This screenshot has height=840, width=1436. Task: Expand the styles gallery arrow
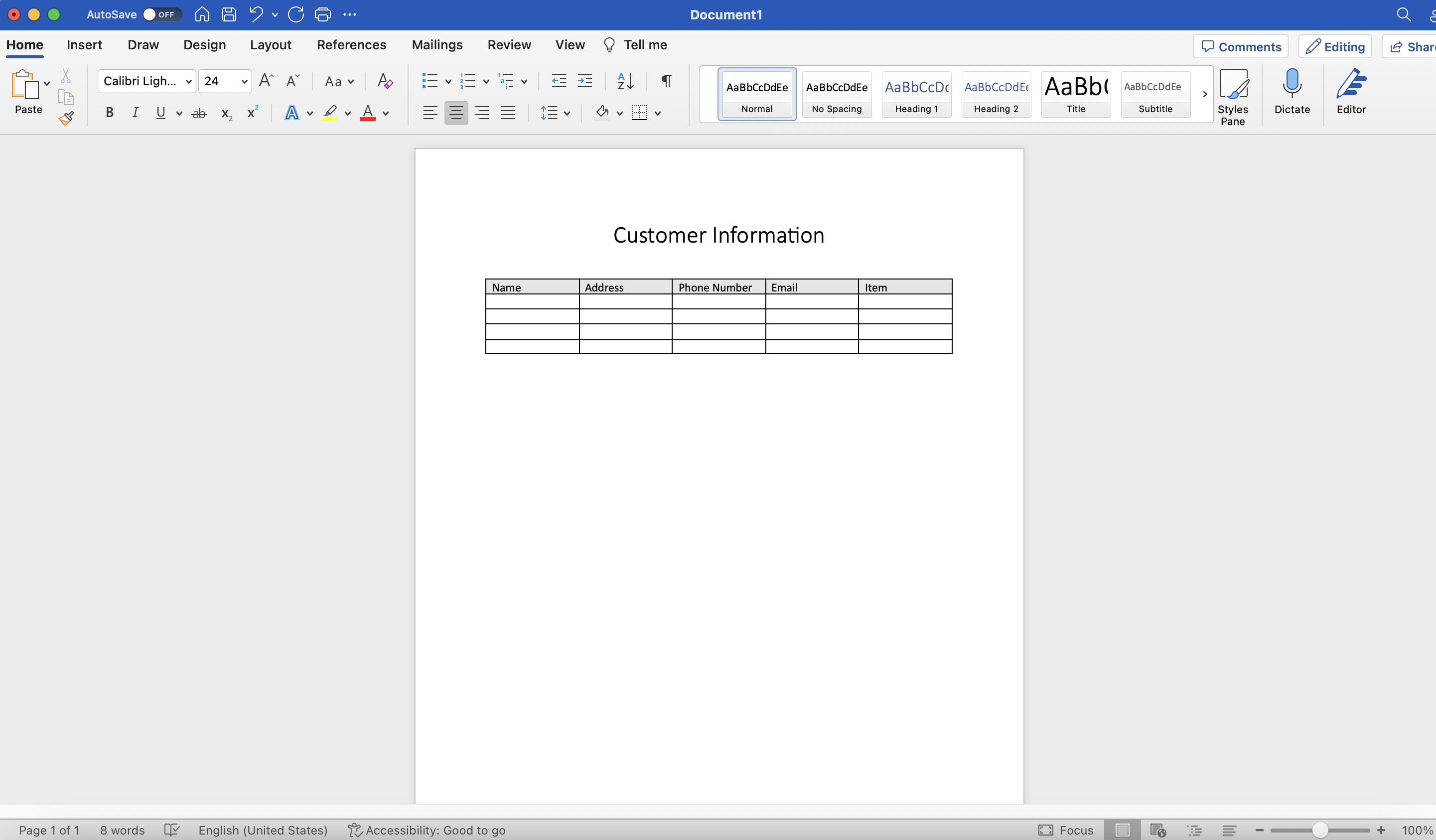[1205, 94]
